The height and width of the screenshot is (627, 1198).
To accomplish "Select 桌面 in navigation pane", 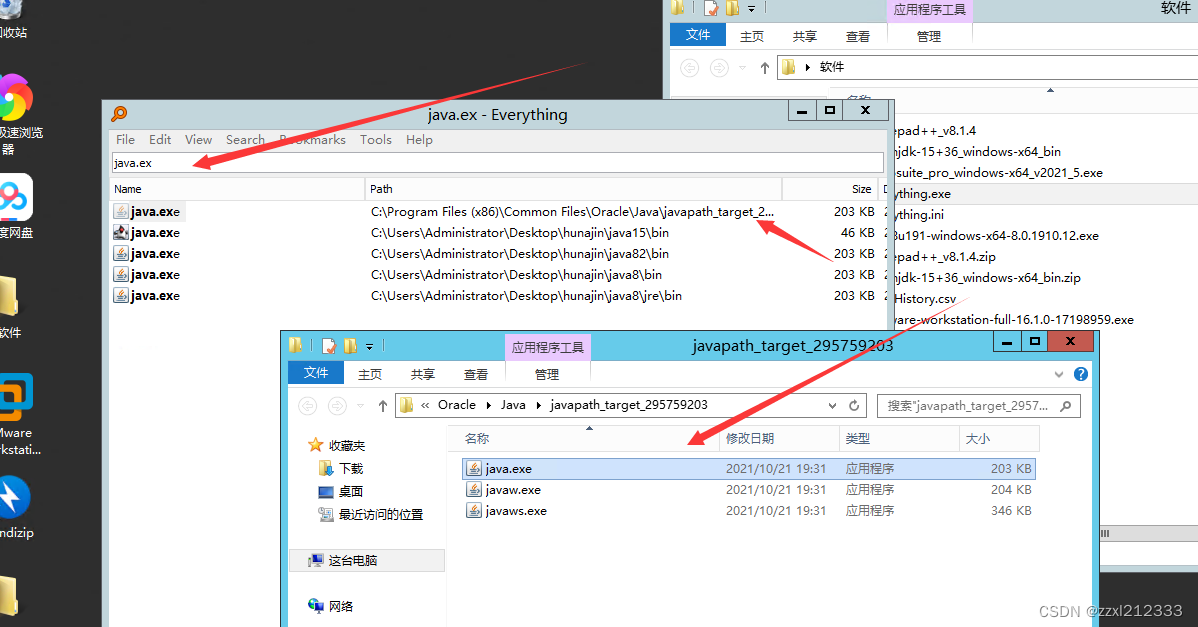I will tap(341, 491).
